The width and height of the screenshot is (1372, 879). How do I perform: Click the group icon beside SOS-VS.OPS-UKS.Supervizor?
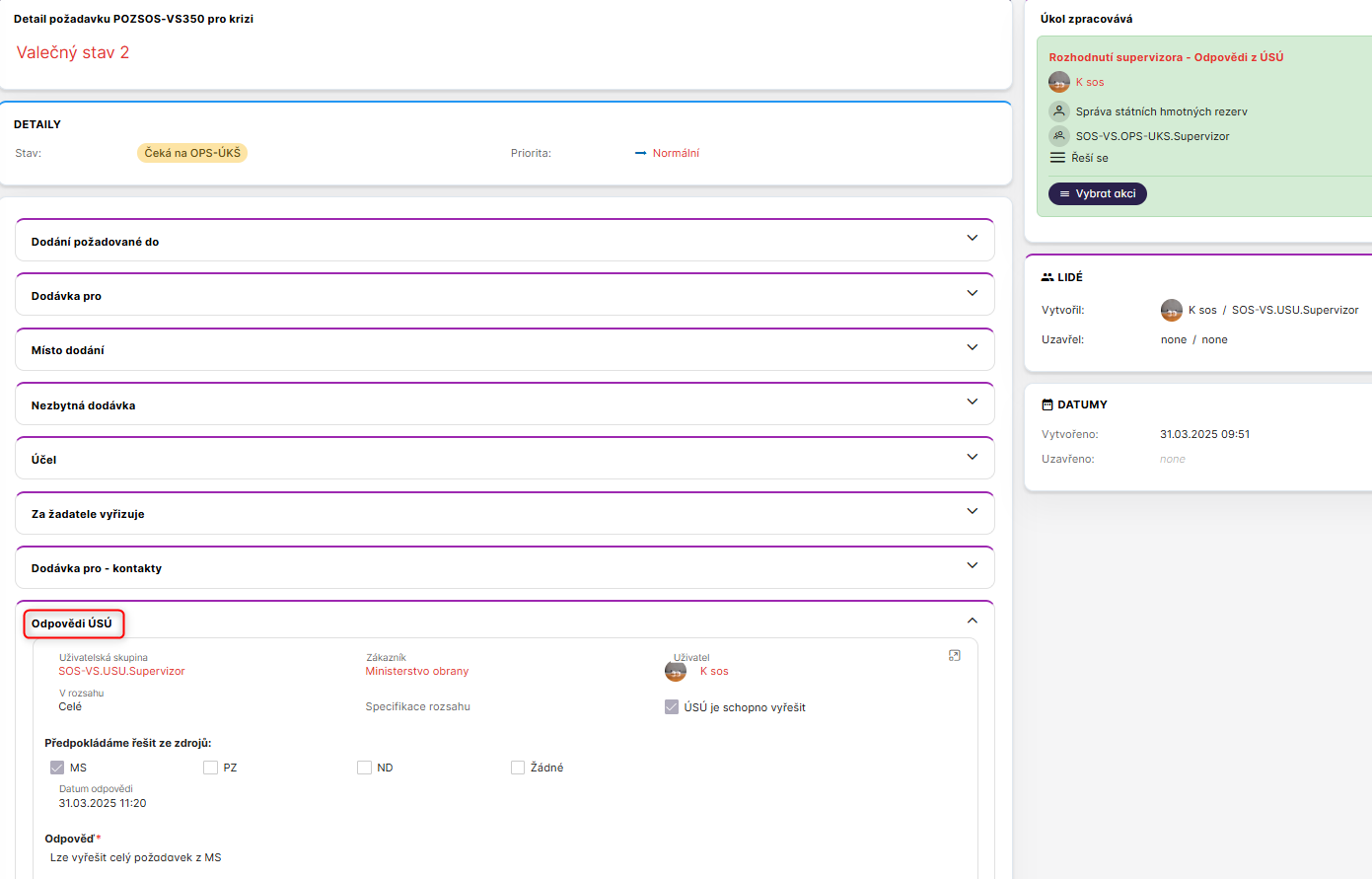pyautogui.click(x=1059, y=136)
